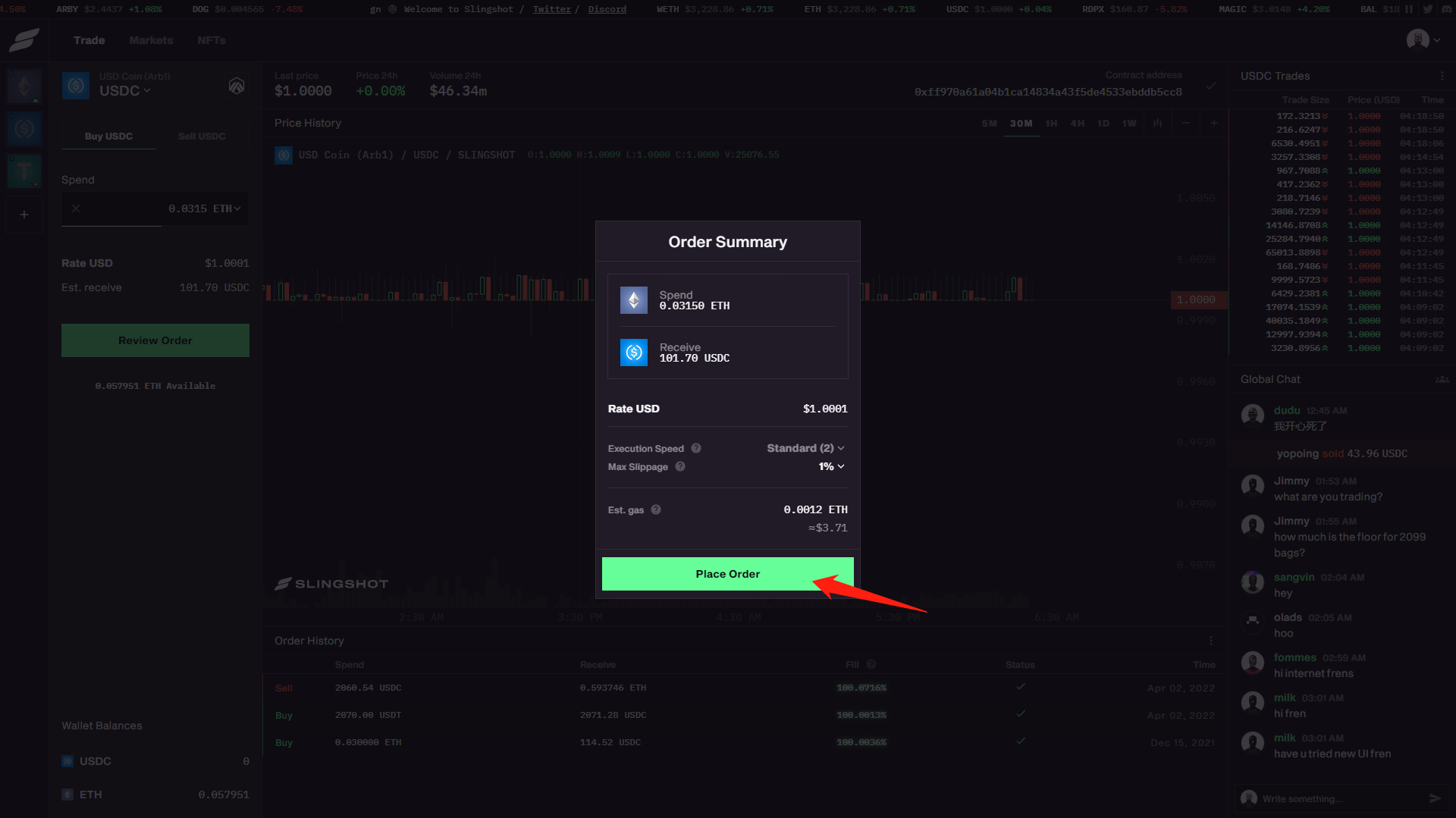The width and height of the screenshot is (1456, 818).
Task: Open the Max Slippage 1% dropdown
Action: coord(831,466)
